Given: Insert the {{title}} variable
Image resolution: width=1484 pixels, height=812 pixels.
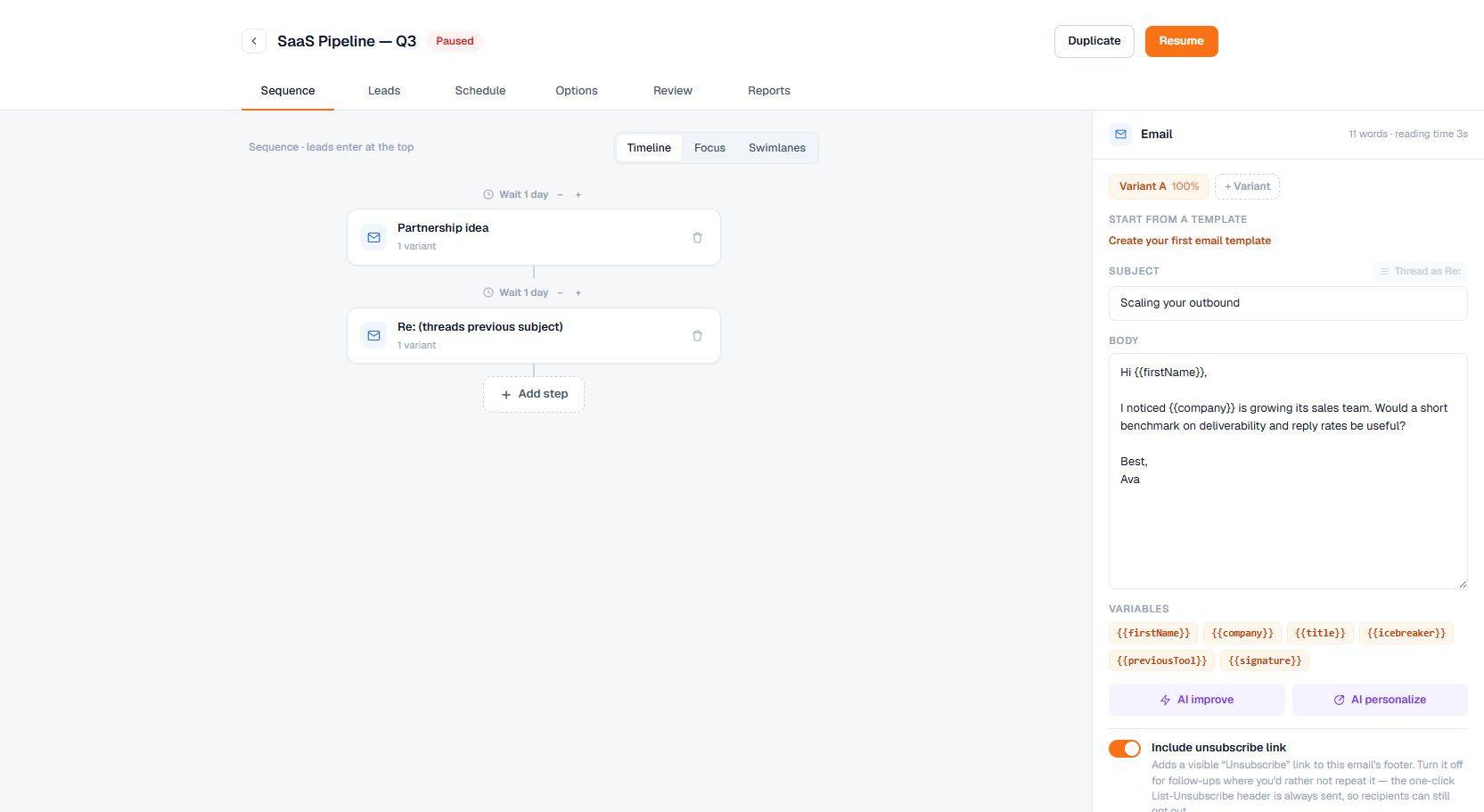Looking at the screenshot, I should 1320,634.
